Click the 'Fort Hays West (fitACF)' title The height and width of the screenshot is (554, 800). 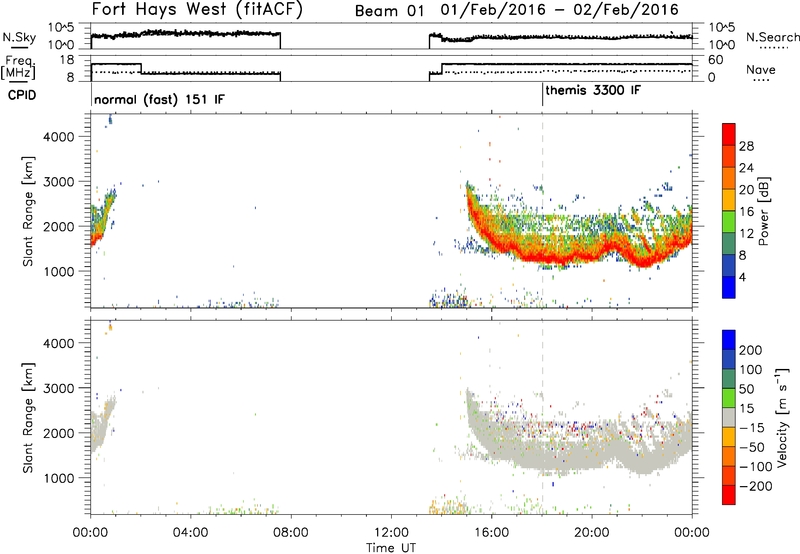point(197,10)
